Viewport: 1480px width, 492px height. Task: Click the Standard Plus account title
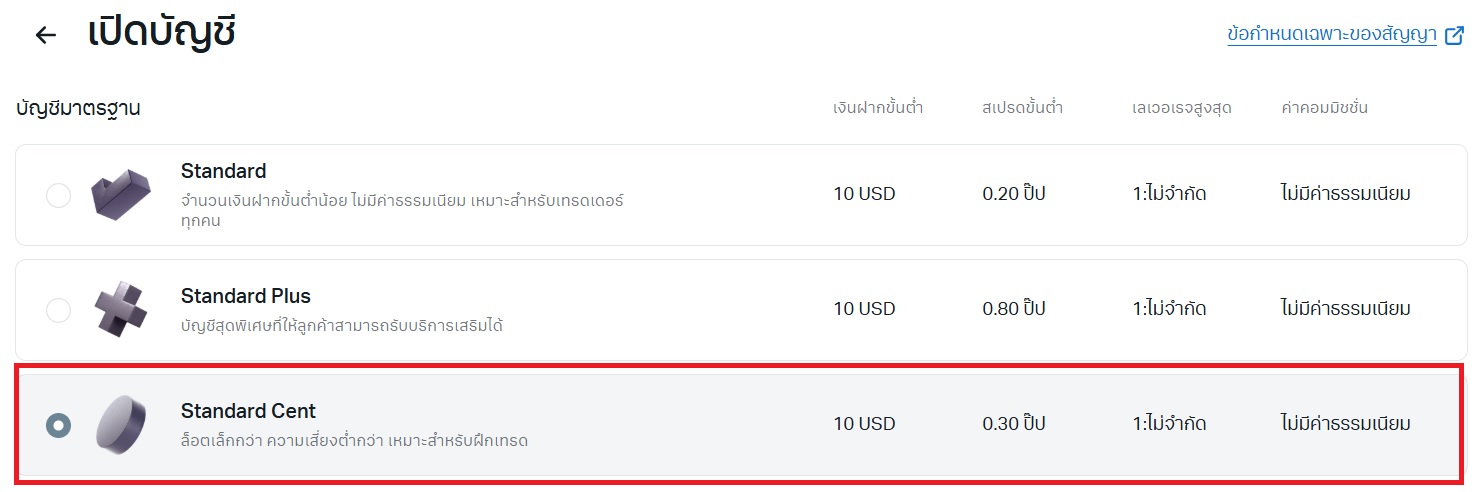point(246,296)
